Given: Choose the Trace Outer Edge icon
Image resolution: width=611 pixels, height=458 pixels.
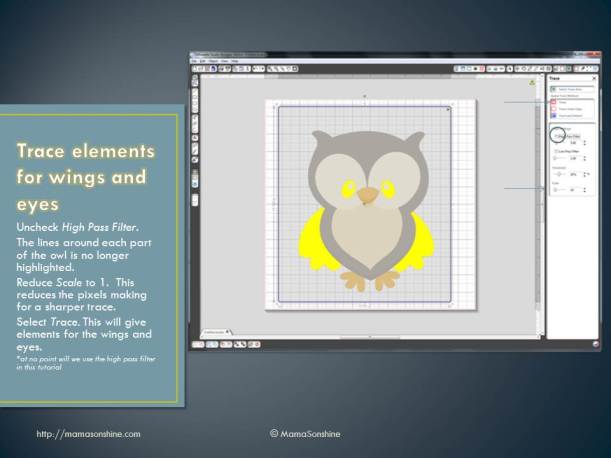Looking at the screenshot, I should click(x=553, y=109).
